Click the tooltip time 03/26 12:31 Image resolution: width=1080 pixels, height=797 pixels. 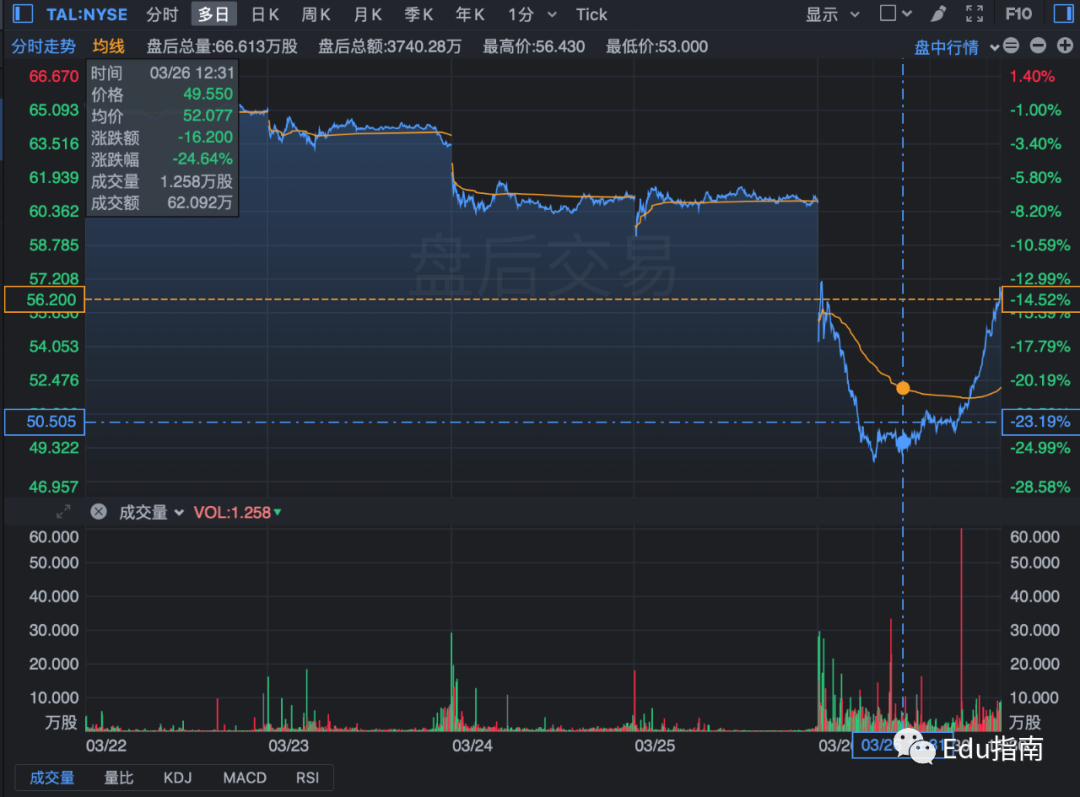192,73
